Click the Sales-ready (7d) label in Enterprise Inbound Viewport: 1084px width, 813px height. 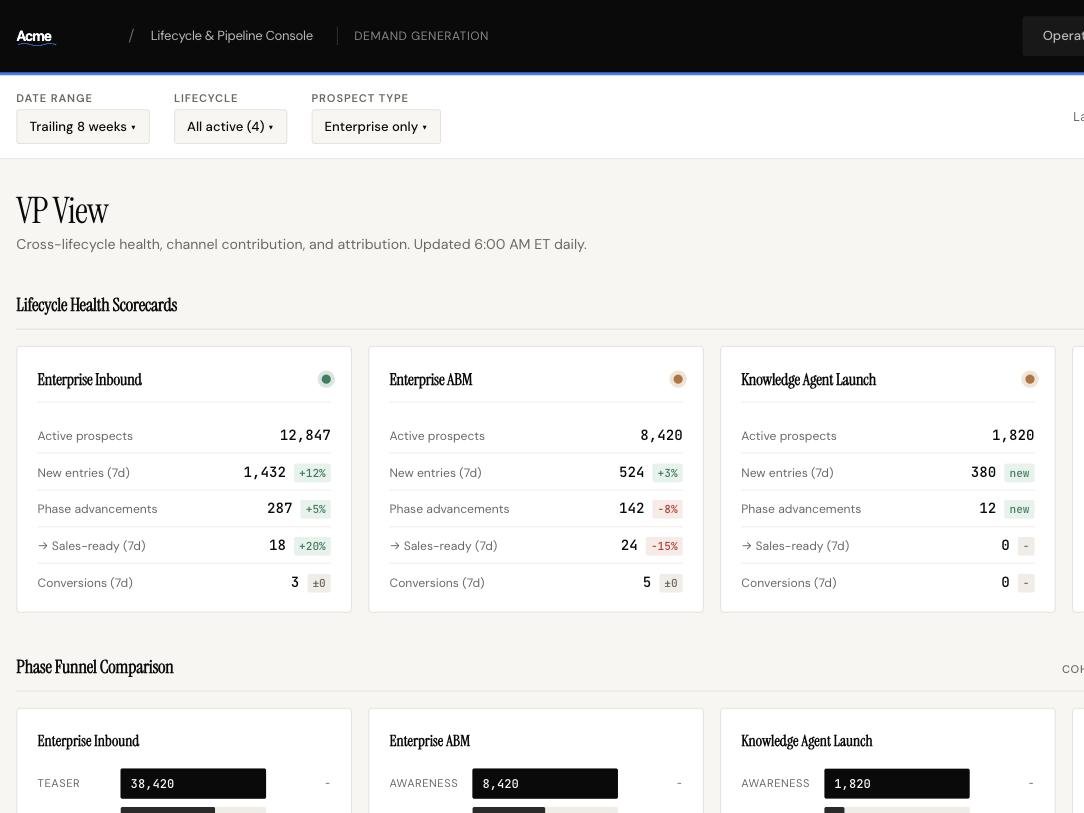click(x=91, y=545)
